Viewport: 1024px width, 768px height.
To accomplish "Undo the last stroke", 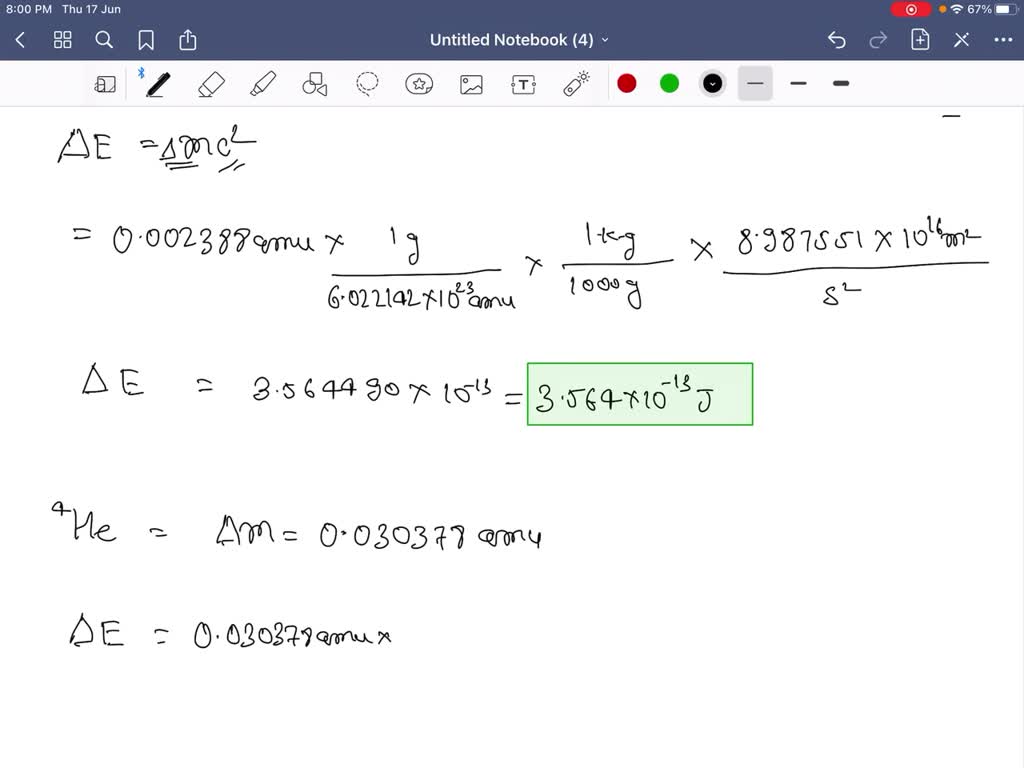I will pyautogui.click(x=837, y=40).
